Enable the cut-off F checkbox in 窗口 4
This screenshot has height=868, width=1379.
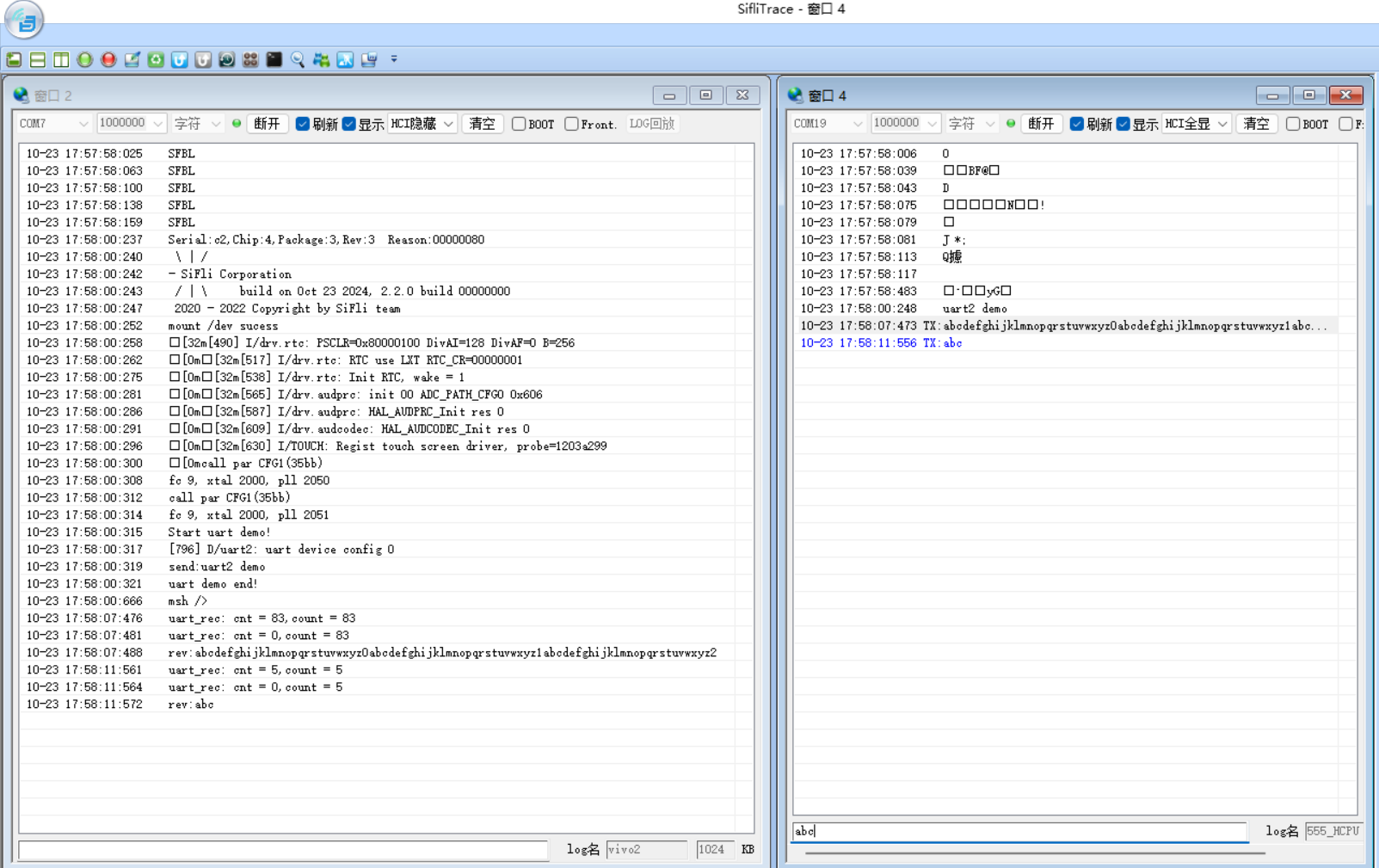pos(1345,124)
